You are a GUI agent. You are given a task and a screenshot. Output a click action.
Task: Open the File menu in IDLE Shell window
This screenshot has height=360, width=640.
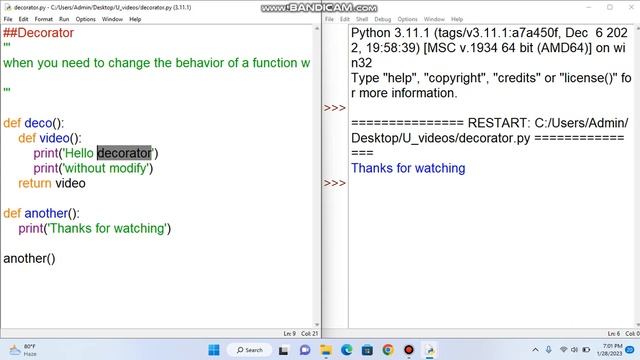329,19
